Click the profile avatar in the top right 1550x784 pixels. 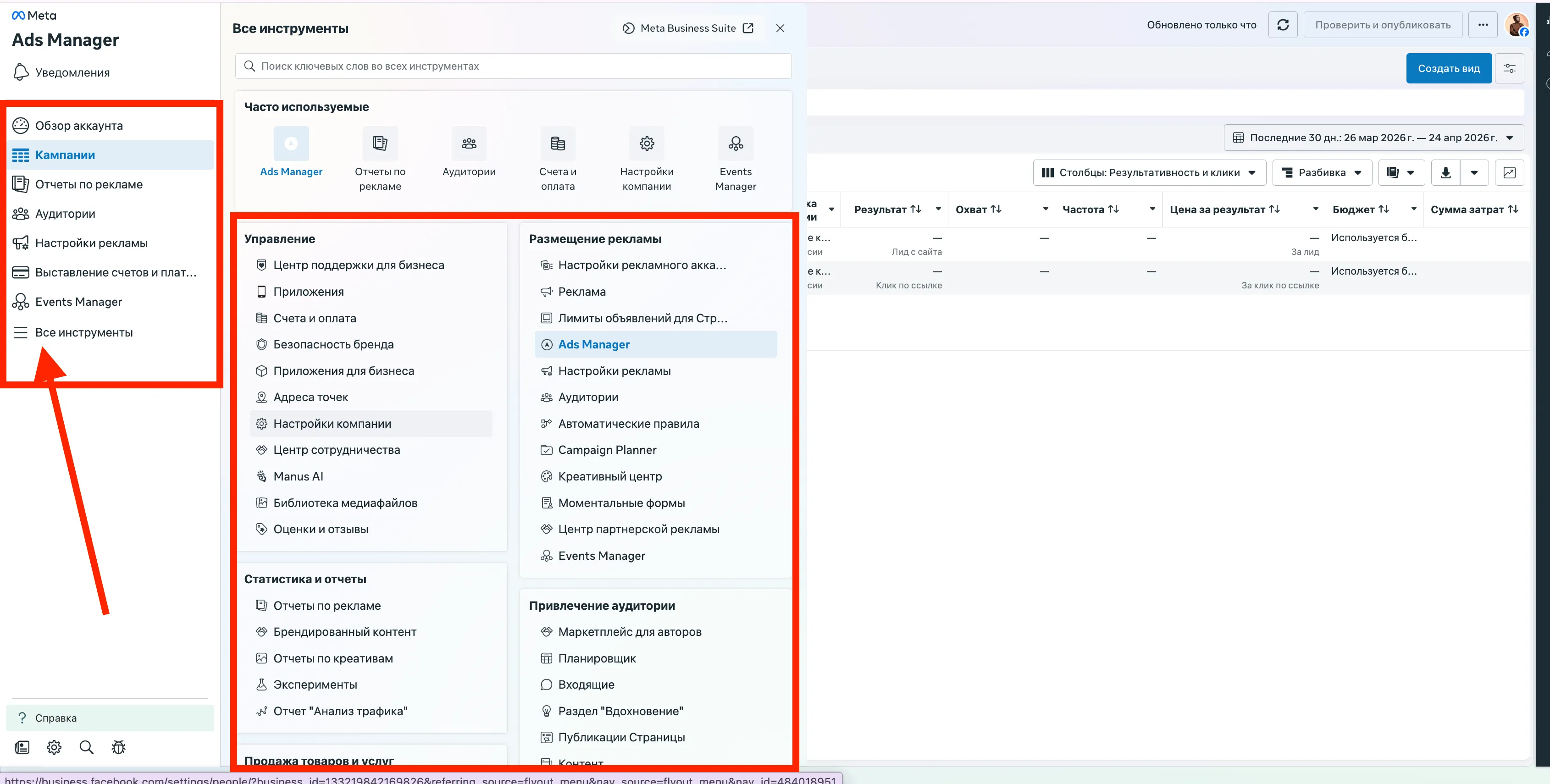1517,25
